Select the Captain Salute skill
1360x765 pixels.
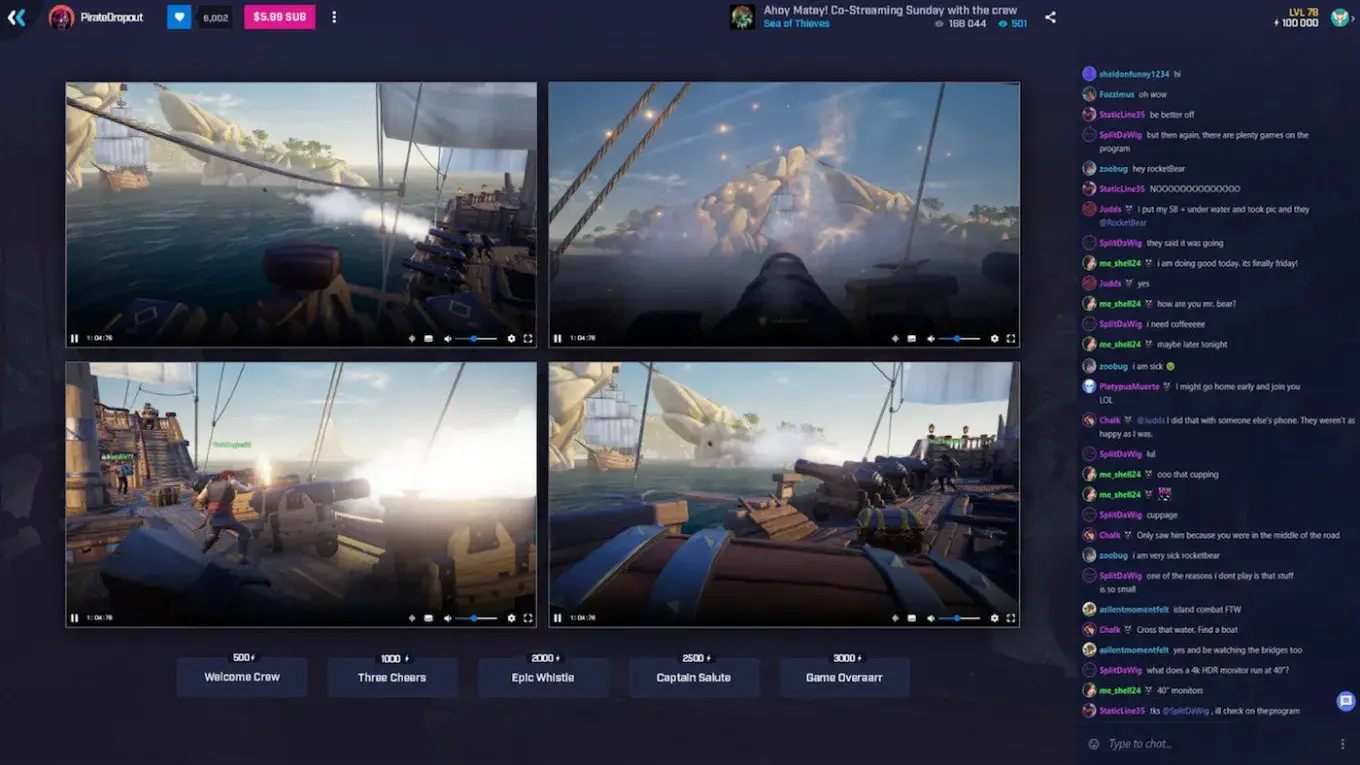(x=693, y=677)
